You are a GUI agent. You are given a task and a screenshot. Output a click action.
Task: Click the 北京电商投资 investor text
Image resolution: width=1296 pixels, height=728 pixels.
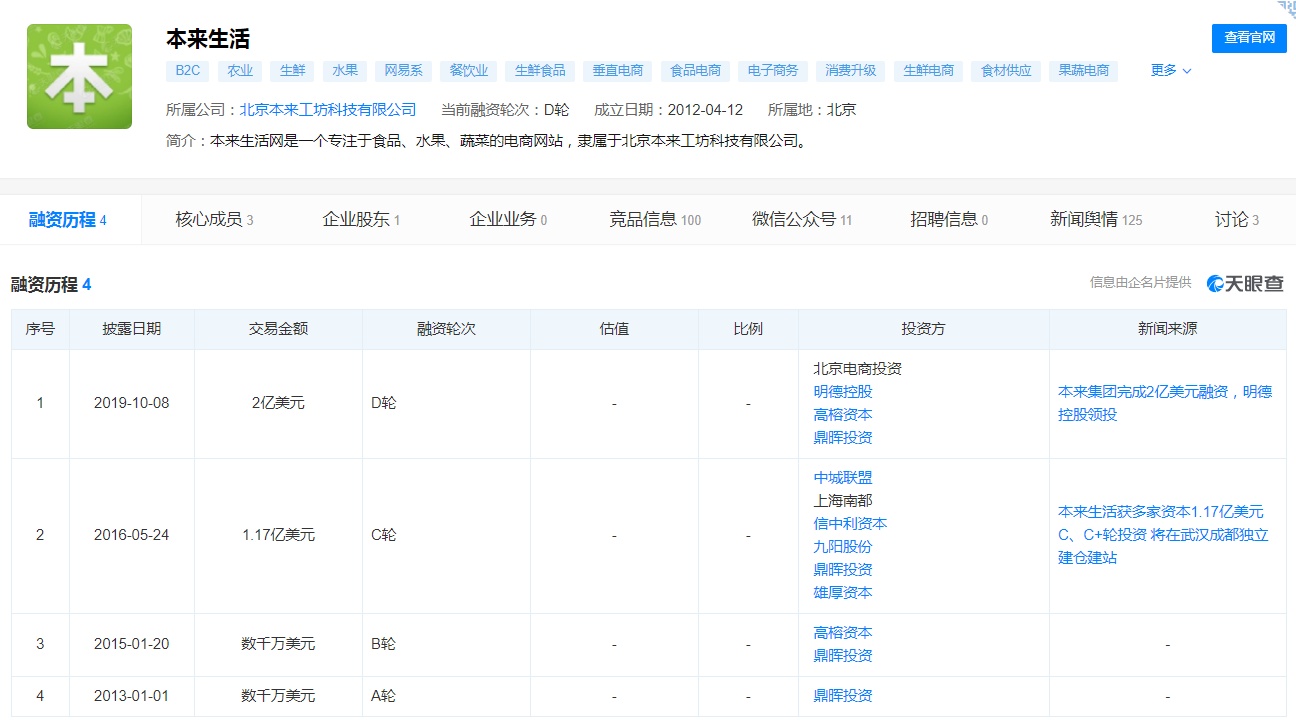[x=858, y=369]
